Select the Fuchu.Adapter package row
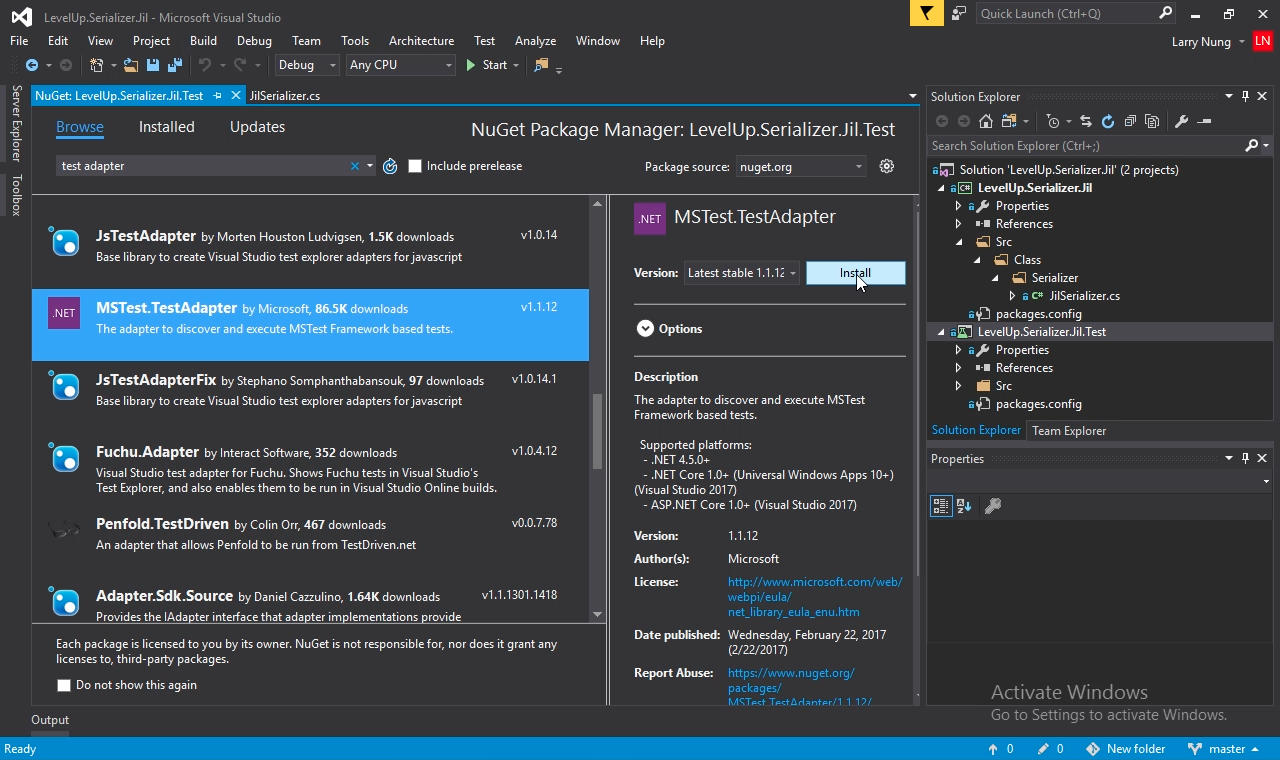The height and width of the screenshot is (760, 1280). [x=310, y=469]
